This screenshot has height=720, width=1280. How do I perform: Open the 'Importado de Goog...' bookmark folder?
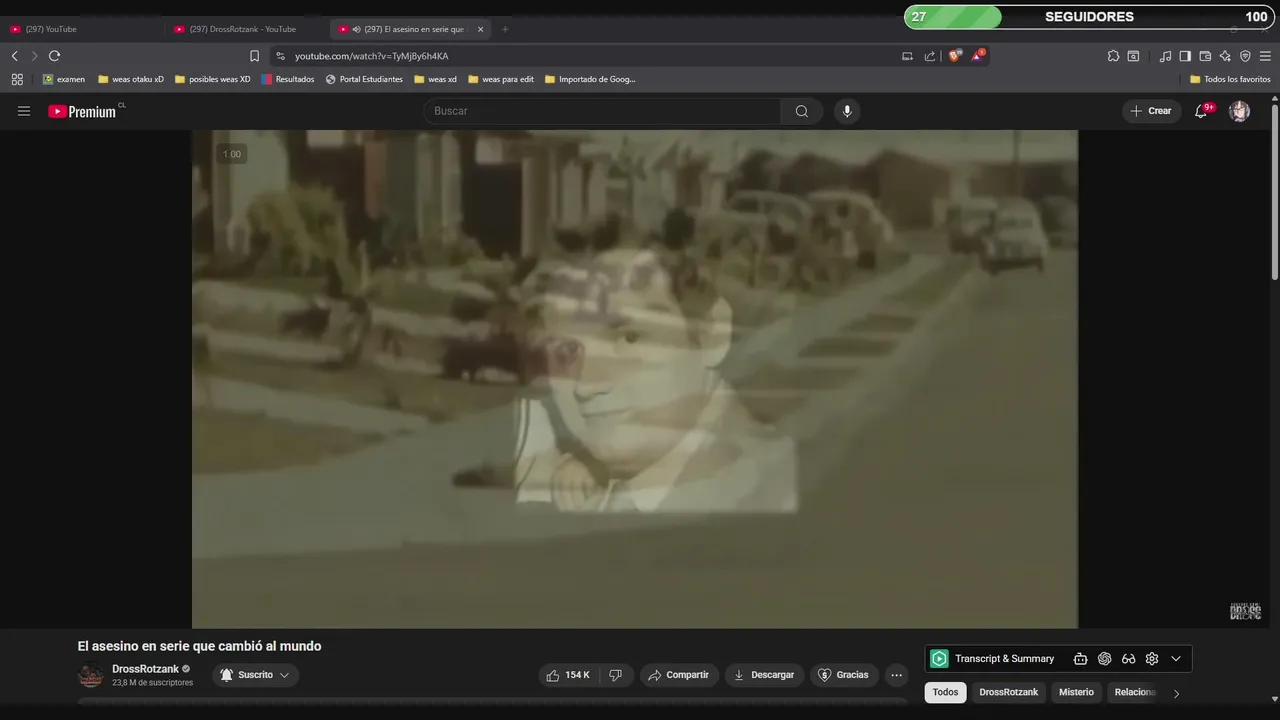pos(590,79)
